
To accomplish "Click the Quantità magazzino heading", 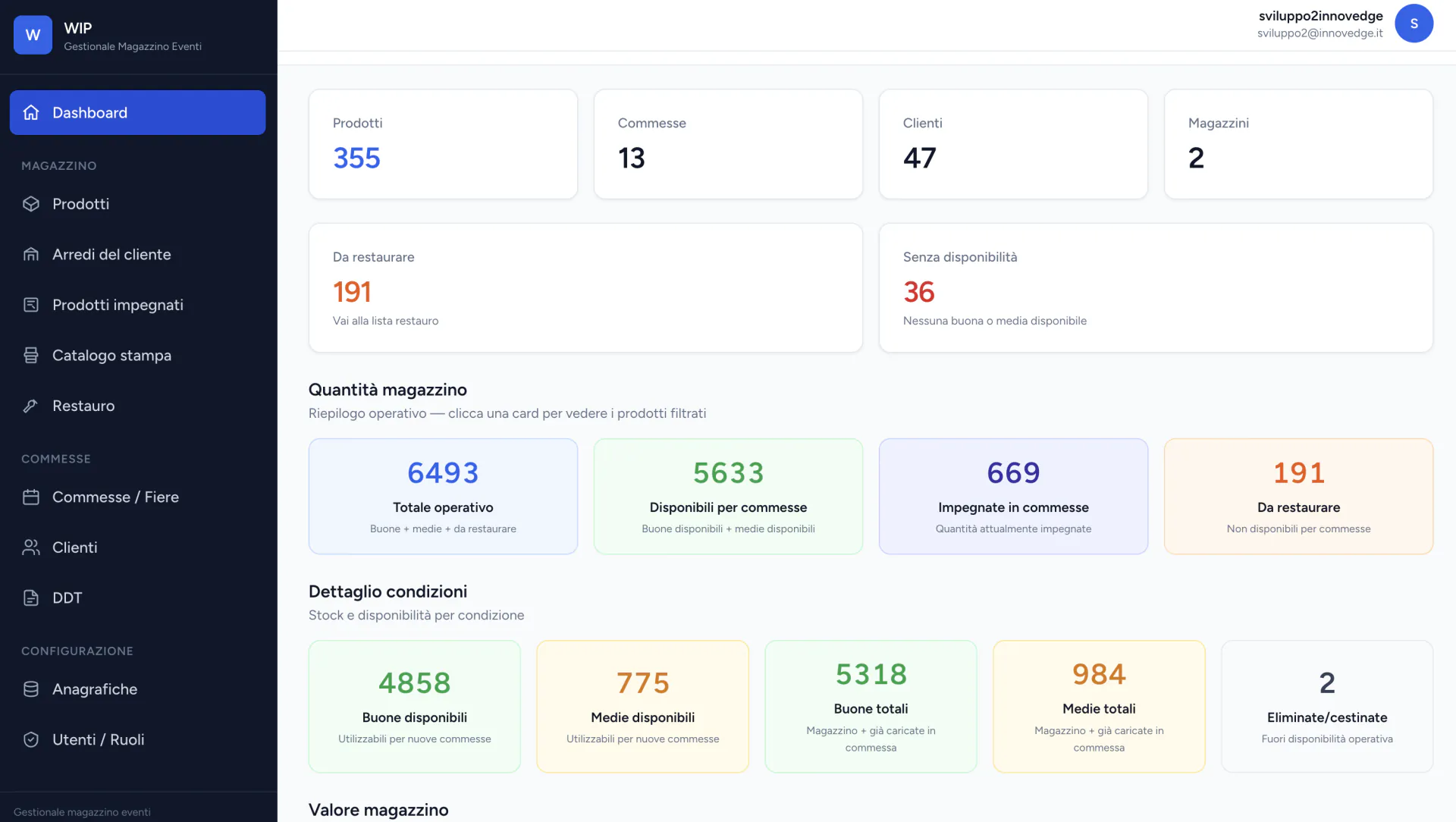I will (388, 390).
